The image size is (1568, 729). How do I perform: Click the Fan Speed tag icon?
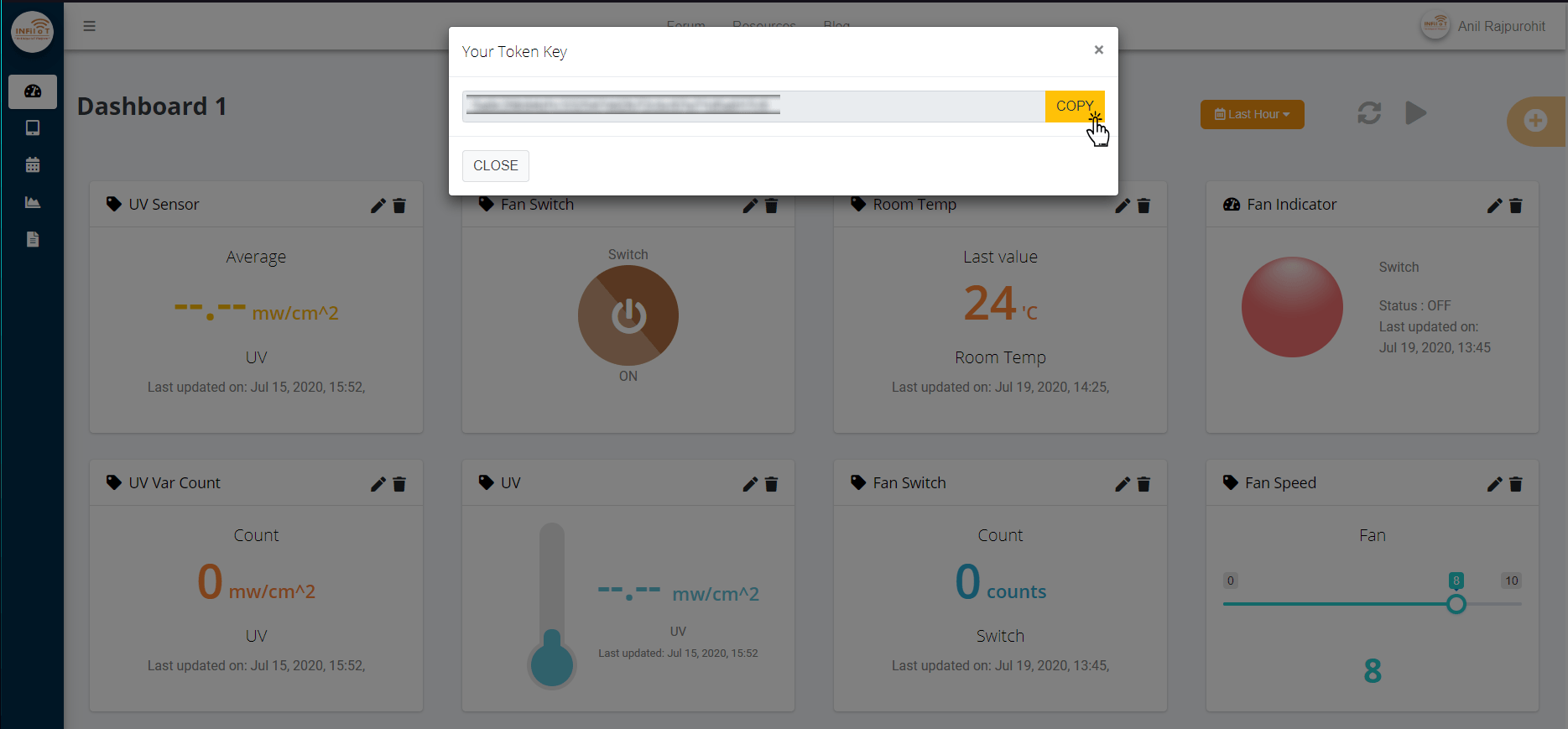(x=1231, y=482)
